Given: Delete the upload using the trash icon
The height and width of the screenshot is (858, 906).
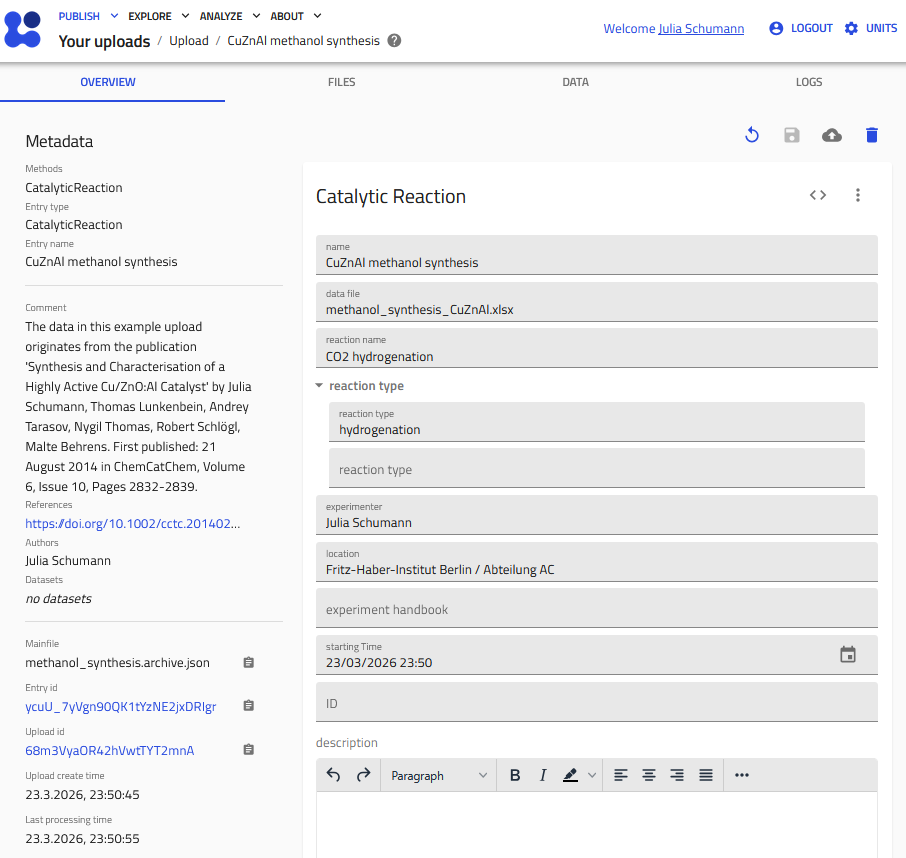Looking at the screenshot, I should click(x=871, y=134).
